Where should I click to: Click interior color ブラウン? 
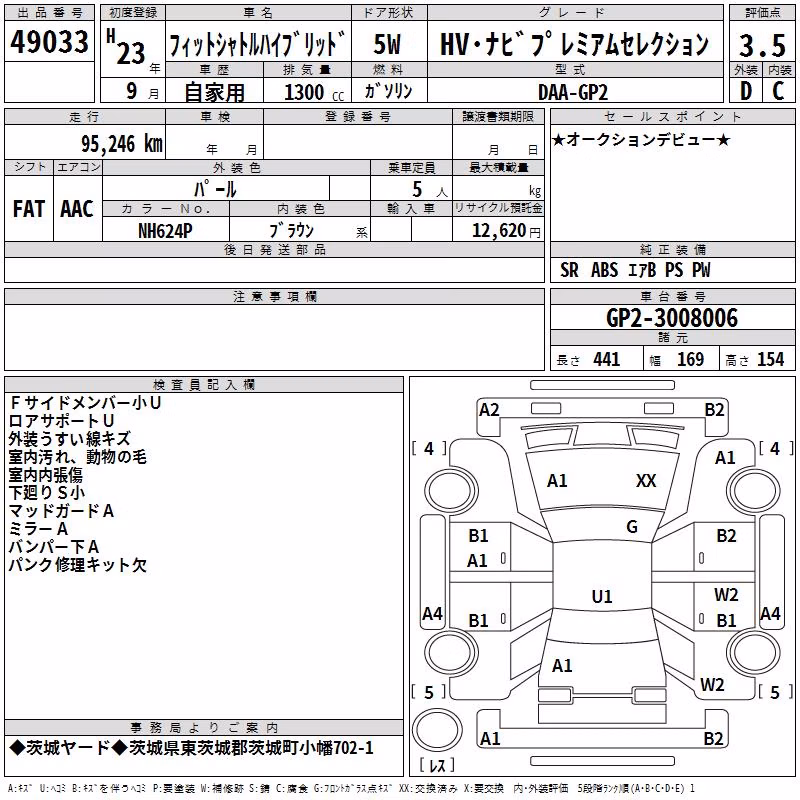[x=291, y=231]
